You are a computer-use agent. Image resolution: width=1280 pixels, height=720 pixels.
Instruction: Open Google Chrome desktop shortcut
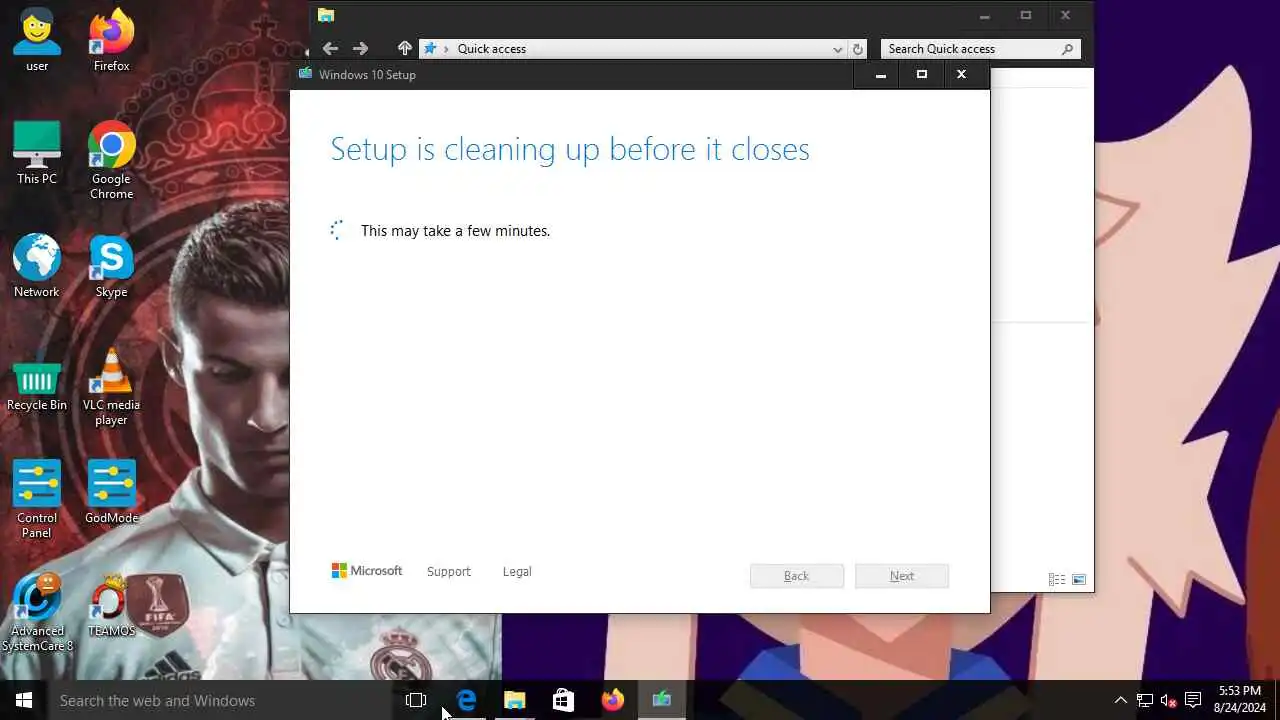pos(111,161)
